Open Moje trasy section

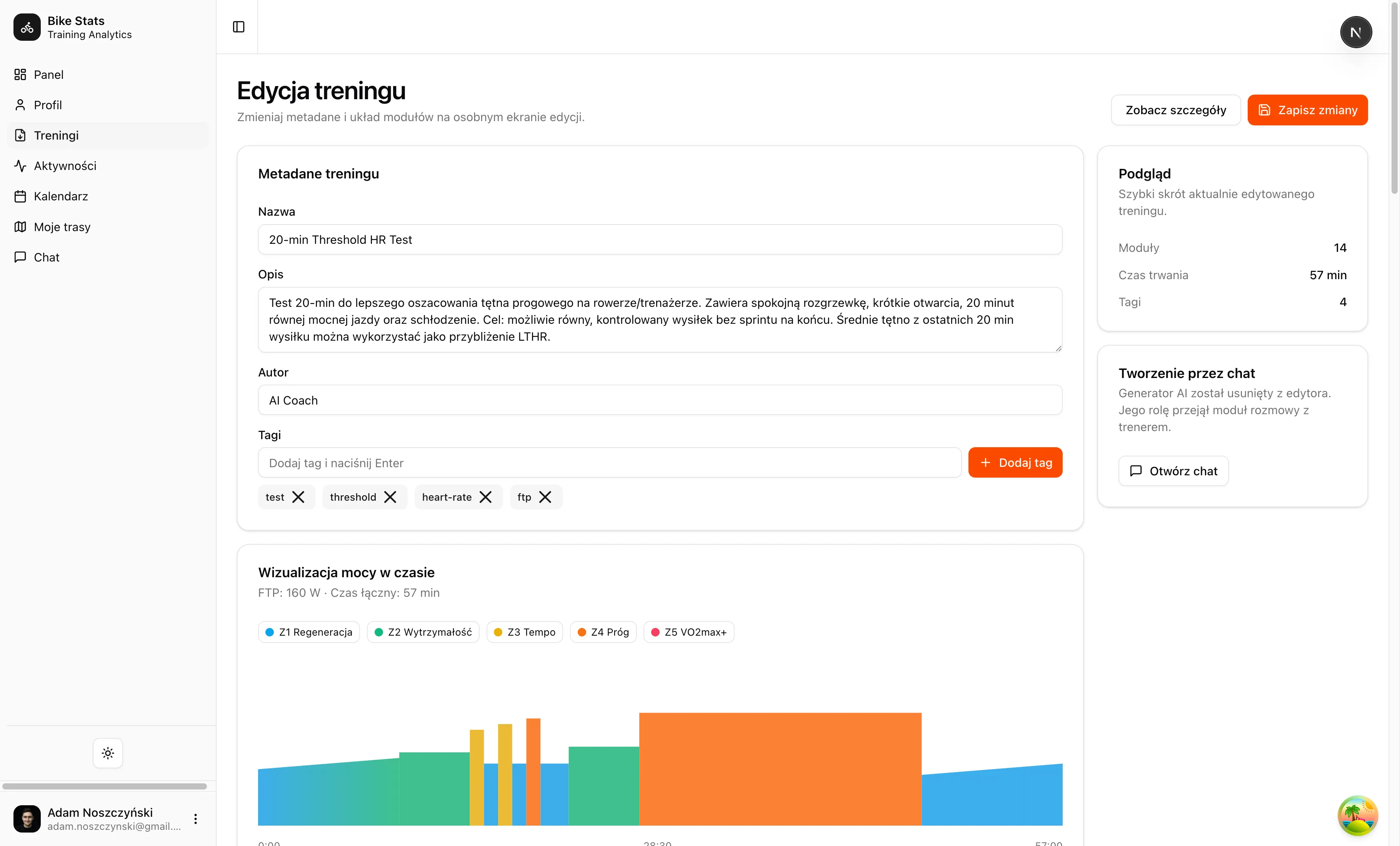(x=62, y=227)
